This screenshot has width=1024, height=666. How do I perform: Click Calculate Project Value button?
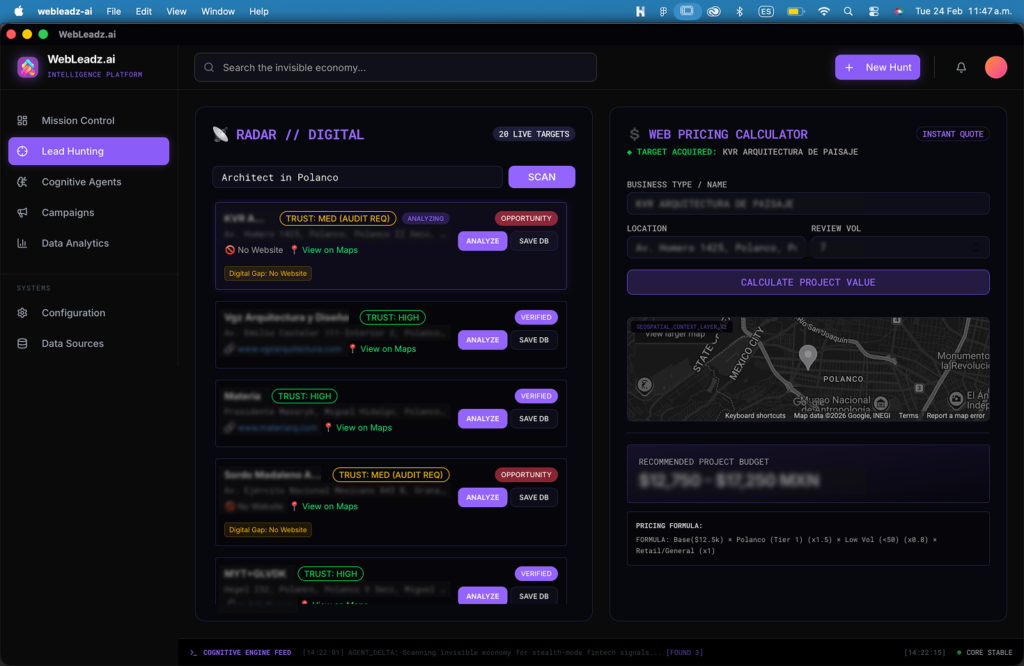point(807,282)
